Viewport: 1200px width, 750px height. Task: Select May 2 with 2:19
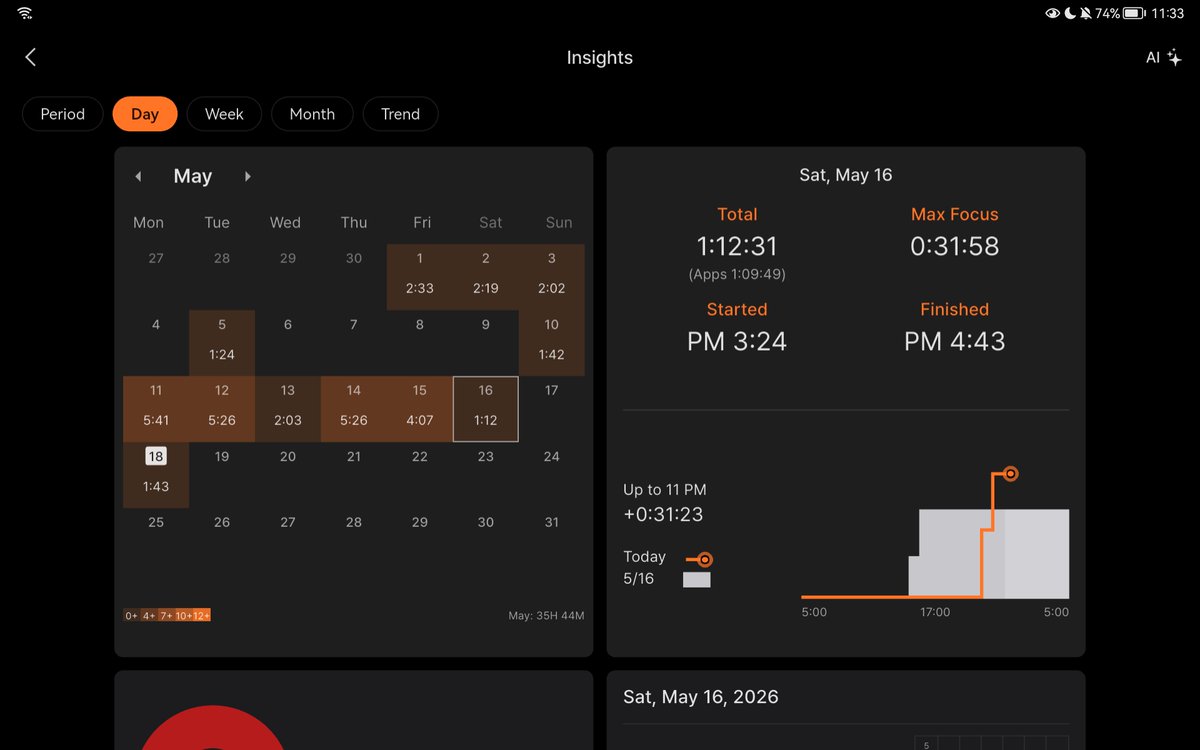[486, 277]
